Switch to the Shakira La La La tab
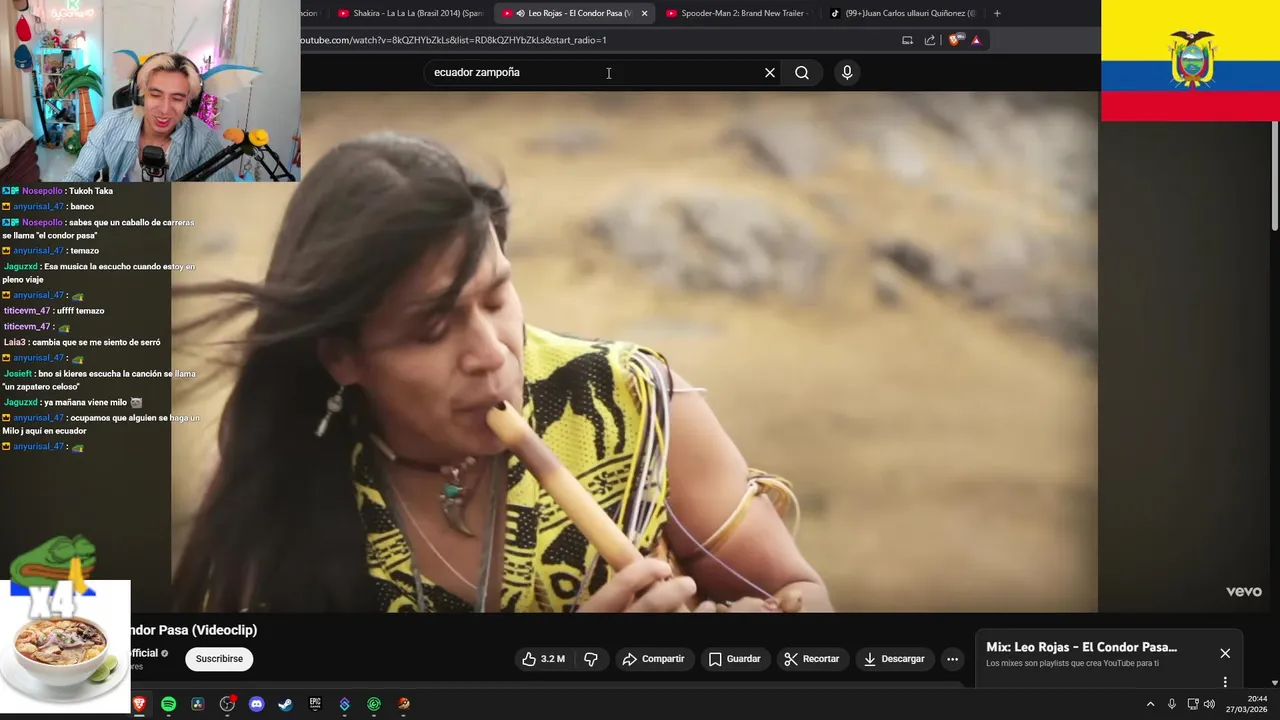This screenshot has width=1280, height=720. pyautogui.click(x=411, y=13)
